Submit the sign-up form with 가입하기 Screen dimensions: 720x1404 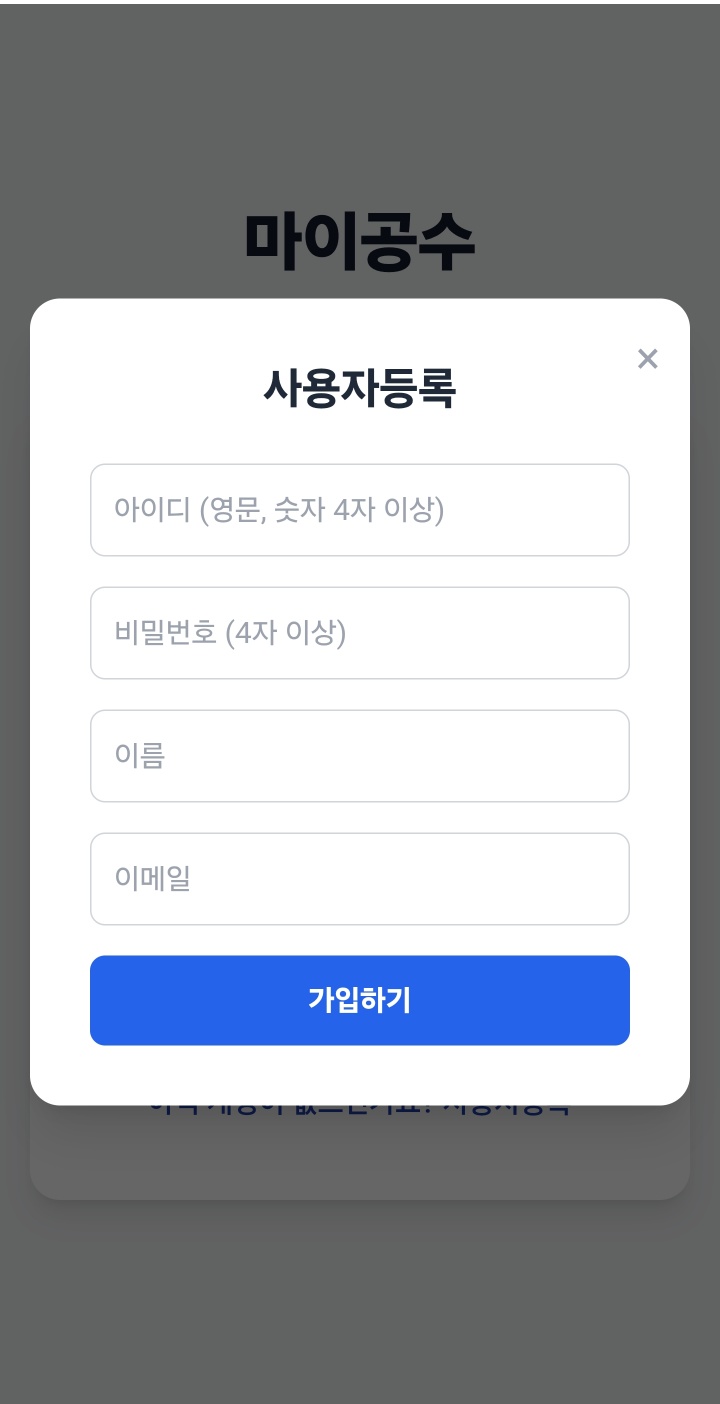[x=360, y=1000]
